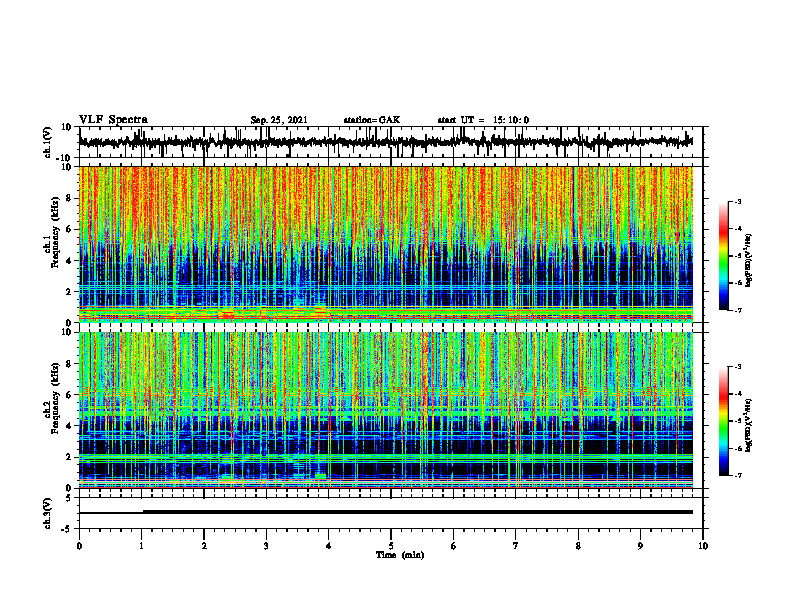Click the "2" kHz tick on ch.1 axis

pos(69,292)
